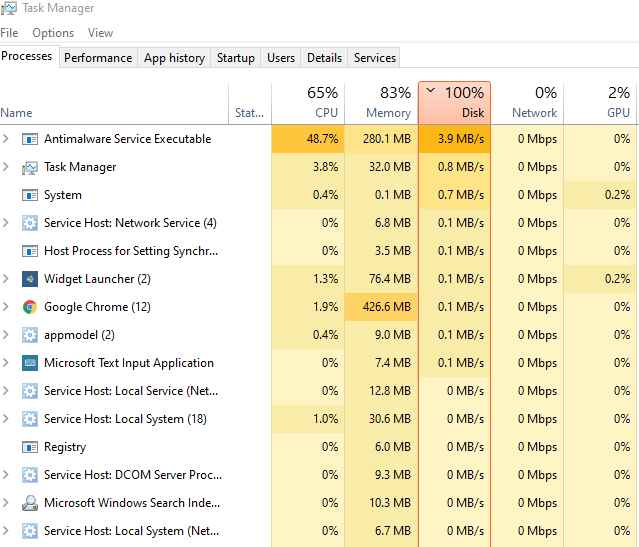Screen dimensions: 639x547
Task: Open the Users tab
Action: 281,58
